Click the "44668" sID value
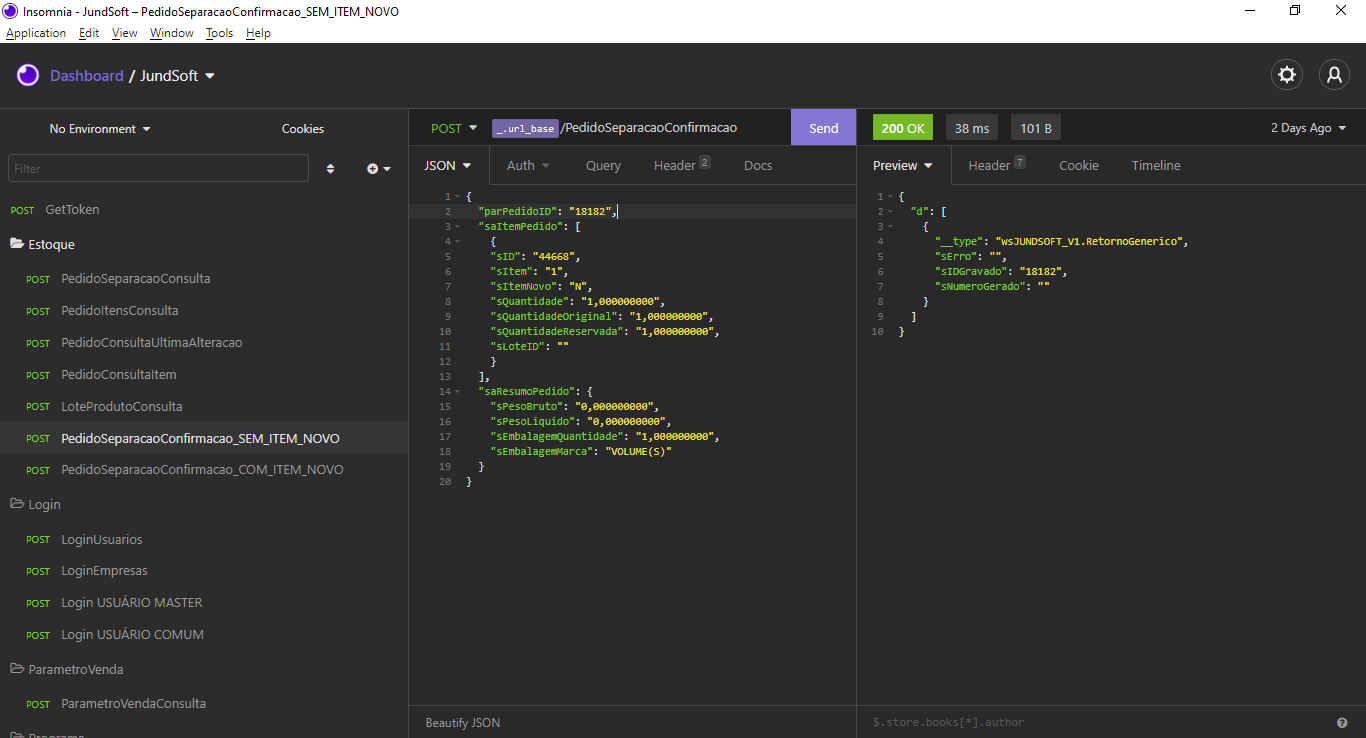The width and height of the screenshot is (1366, 738). tap(554, 256)
